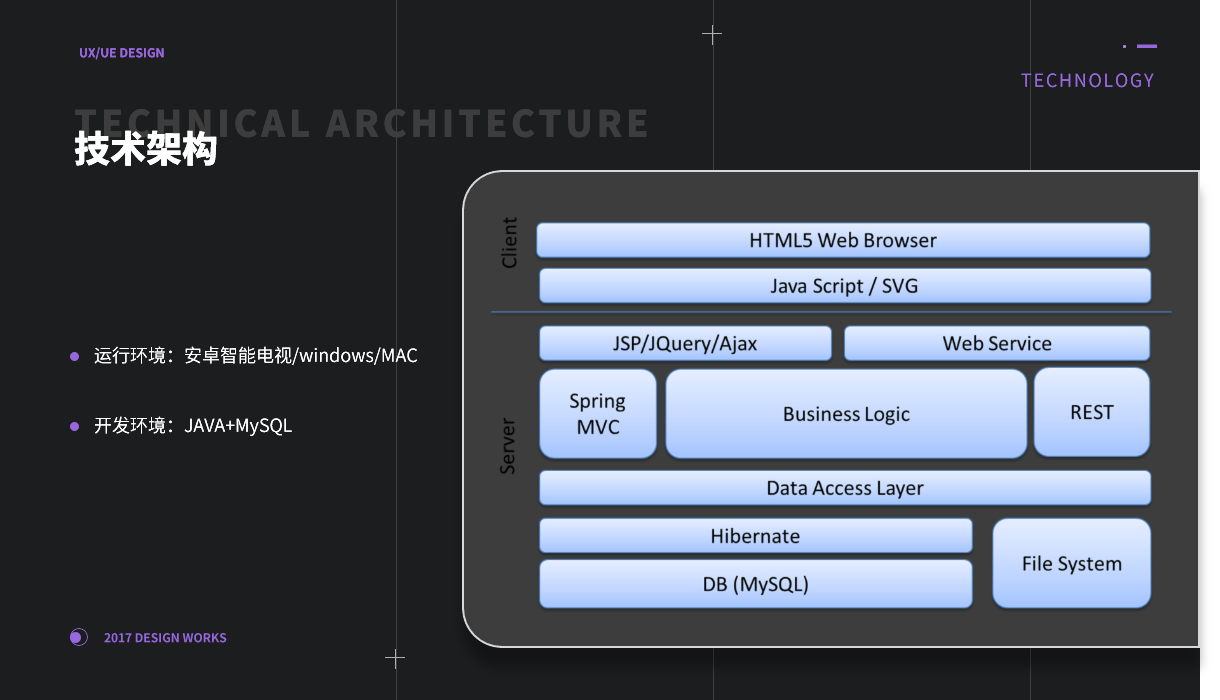Select the HTML5 Web Browser block
The width and height of the screenshot is (1220, 700).
pyautogui.click(x=843, y=240)
